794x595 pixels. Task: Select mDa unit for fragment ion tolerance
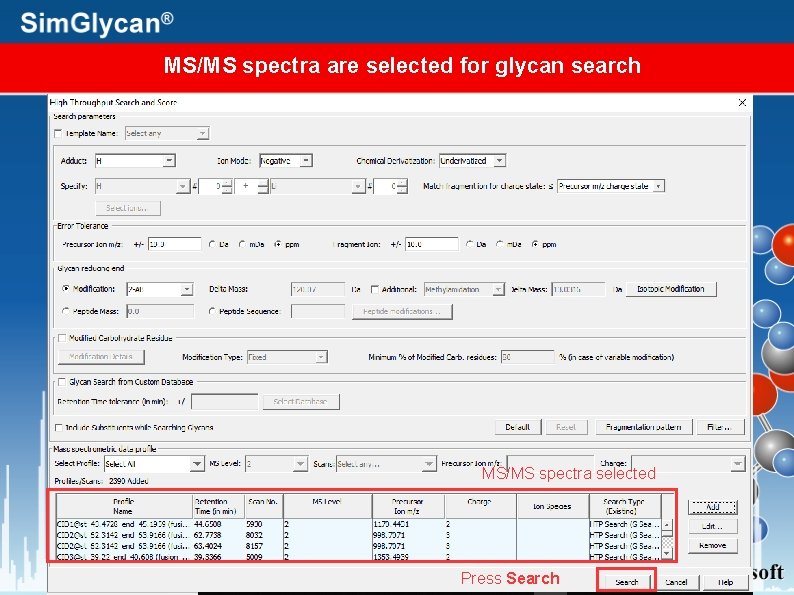500,244
